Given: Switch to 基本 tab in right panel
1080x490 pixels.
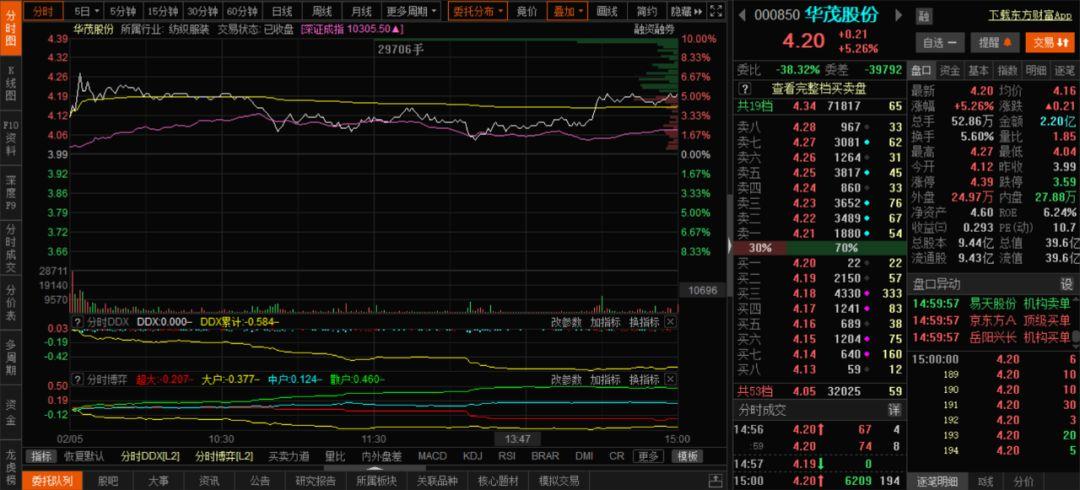Looking at the screenshot, I should click(978, 70).
